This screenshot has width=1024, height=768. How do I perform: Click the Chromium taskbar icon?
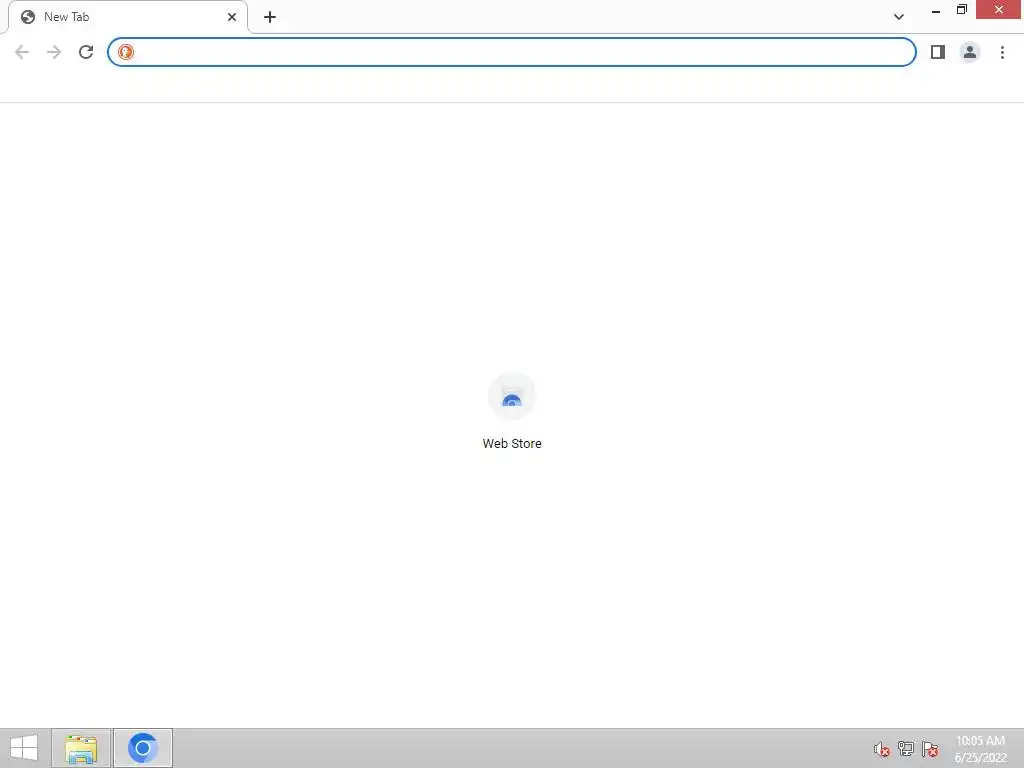pyautogui.click(x=143, y=748)
